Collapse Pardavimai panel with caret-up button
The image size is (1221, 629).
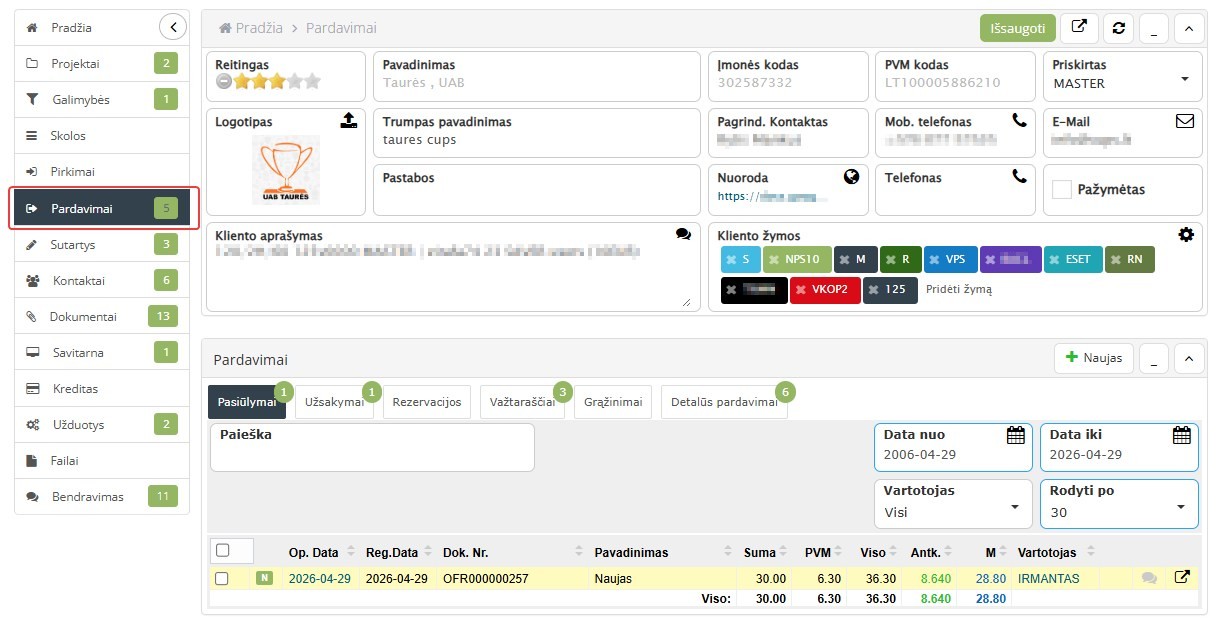coord(1188,358)
